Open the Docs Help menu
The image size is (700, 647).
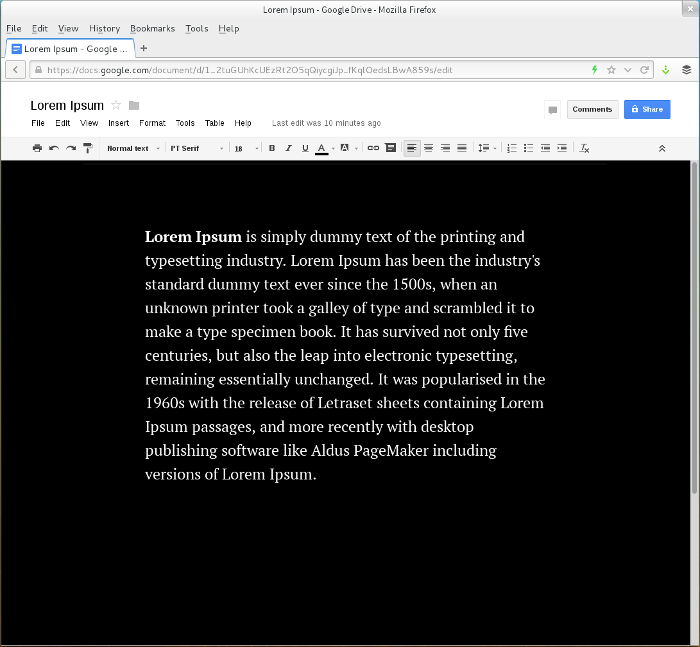pyautogui.click(x=243, y=123)
